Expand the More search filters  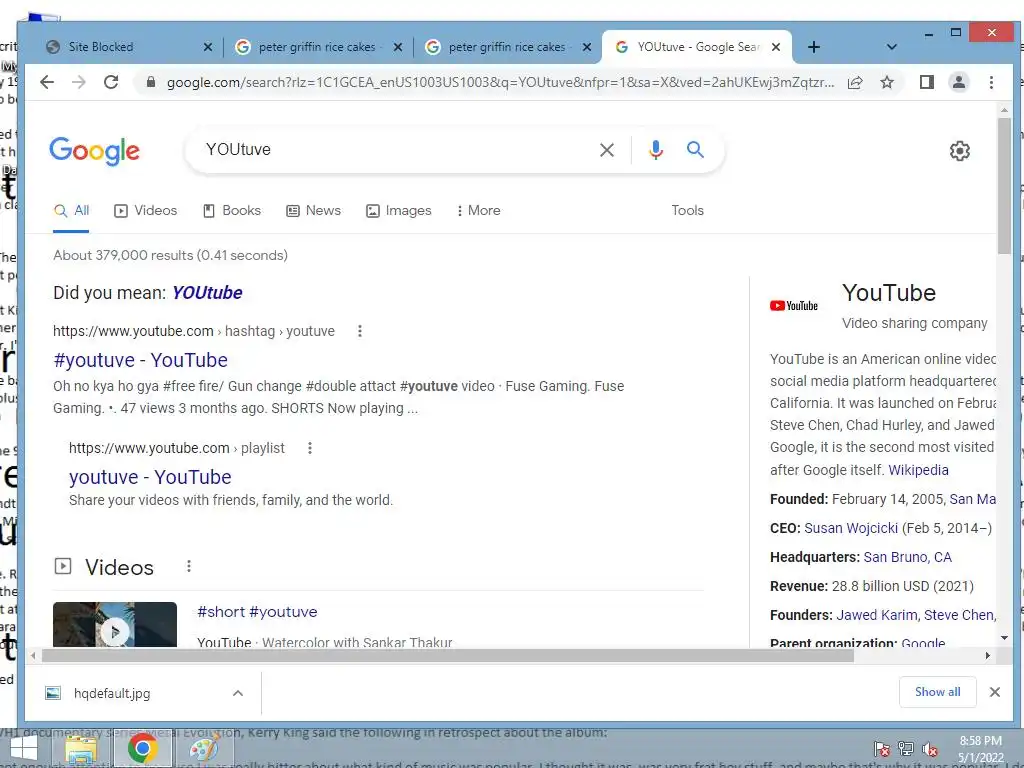pyautogui.click(x=478, y=211)
